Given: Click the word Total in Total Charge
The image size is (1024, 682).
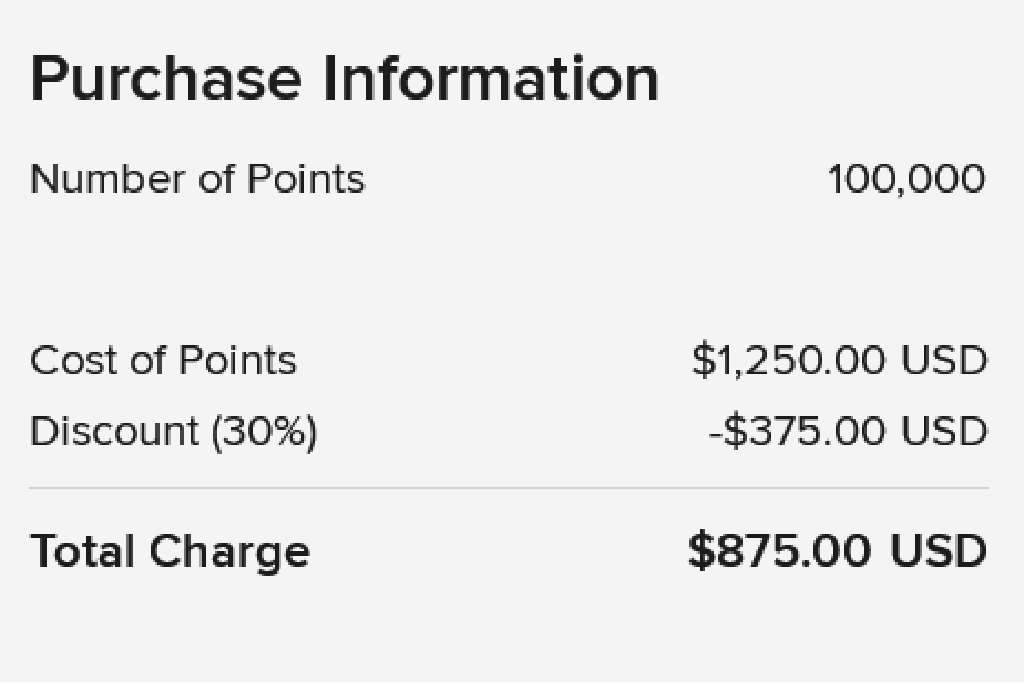Looking at the screenshot, I should [83, 552].
